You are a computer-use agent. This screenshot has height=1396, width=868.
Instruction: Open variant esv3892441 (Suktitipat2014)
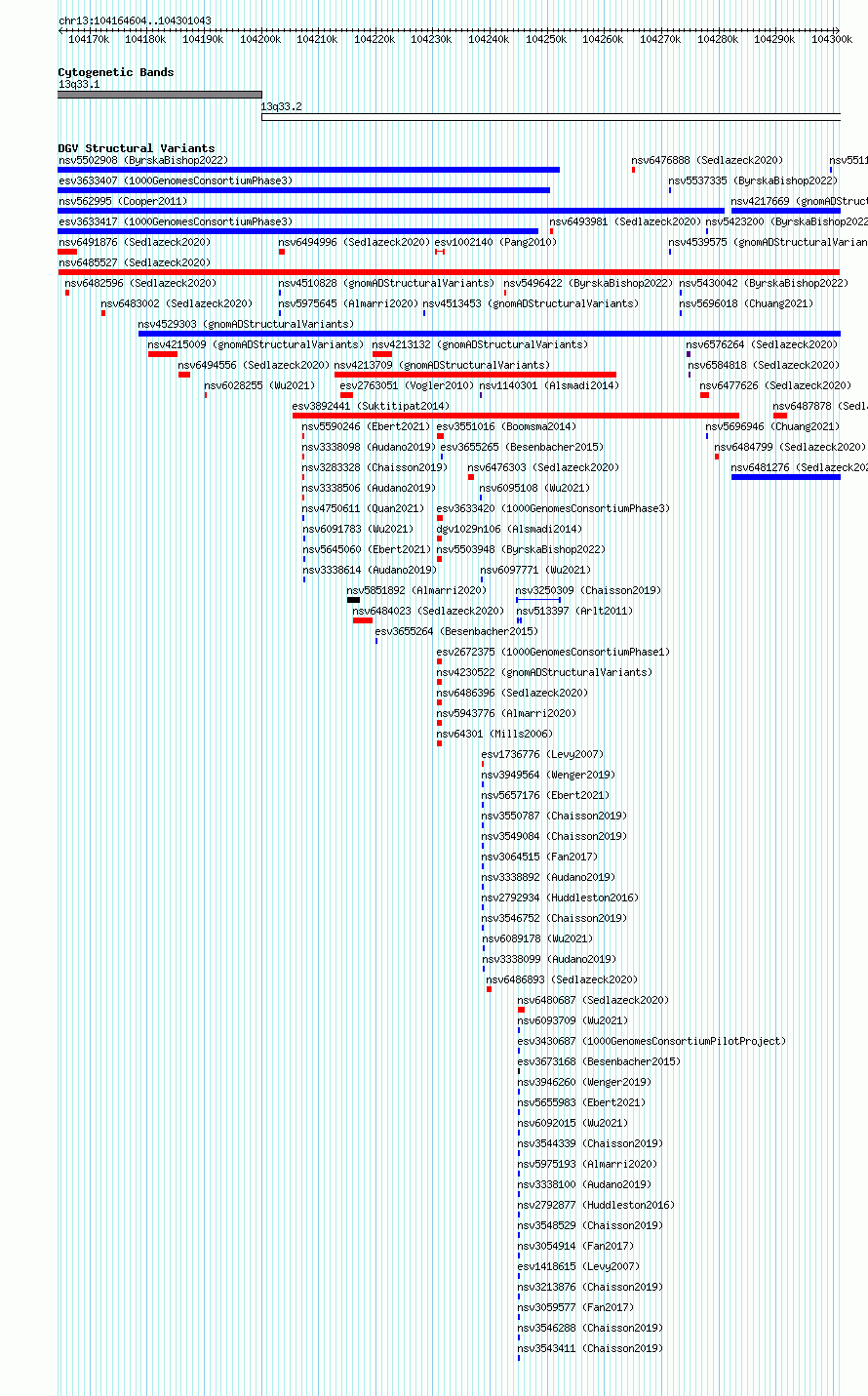pyautogui.click(x=516, y=416)
